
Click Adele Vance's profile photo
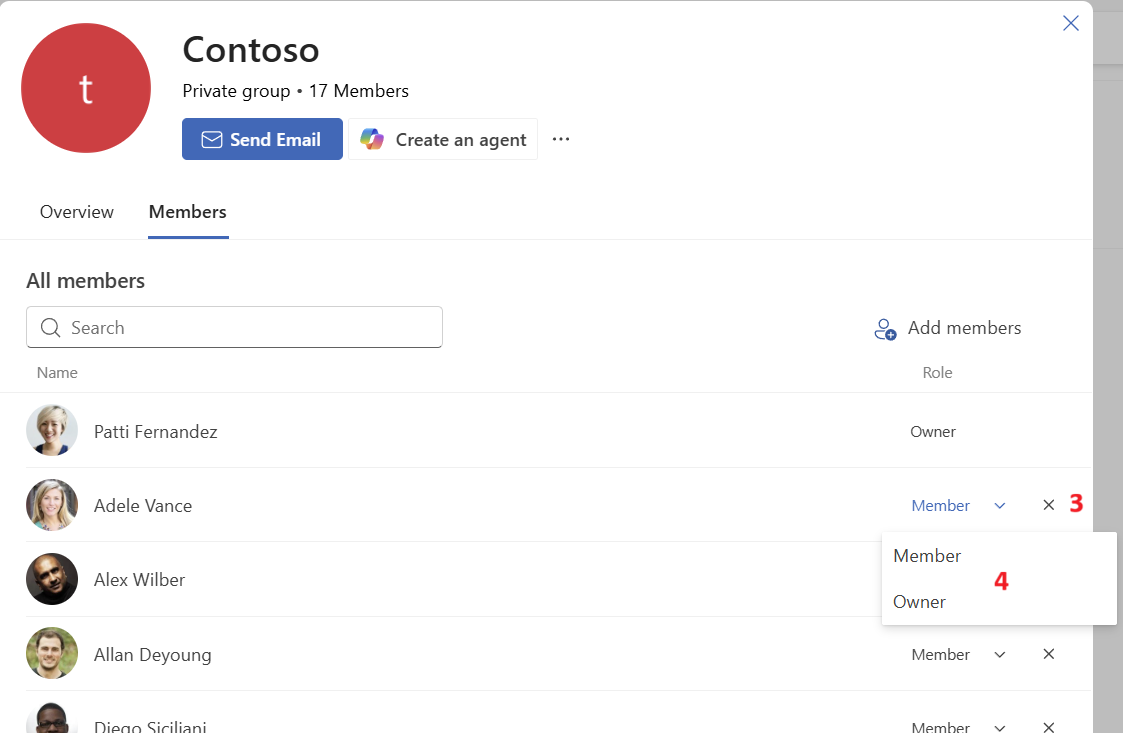(x=52, y=504)
